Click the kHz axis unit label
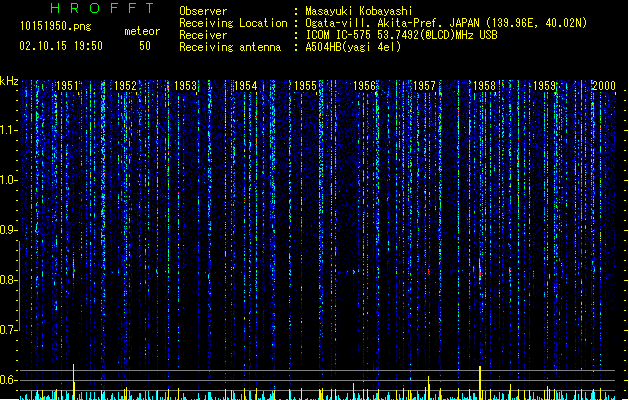Screen dimensions: 629x400 (9, 81)
